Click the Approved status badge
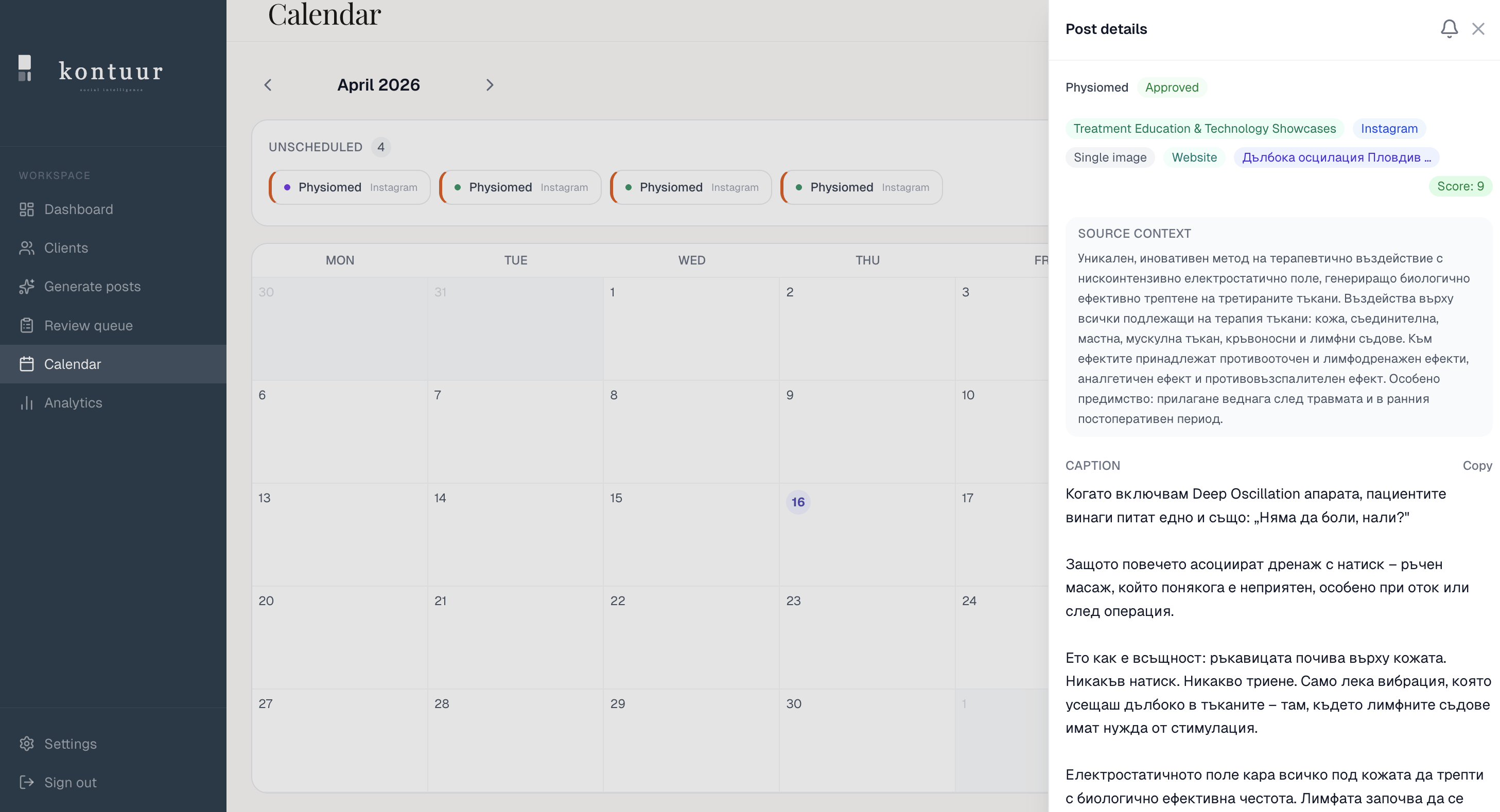1500x812 pixels. click(1172, 87)
